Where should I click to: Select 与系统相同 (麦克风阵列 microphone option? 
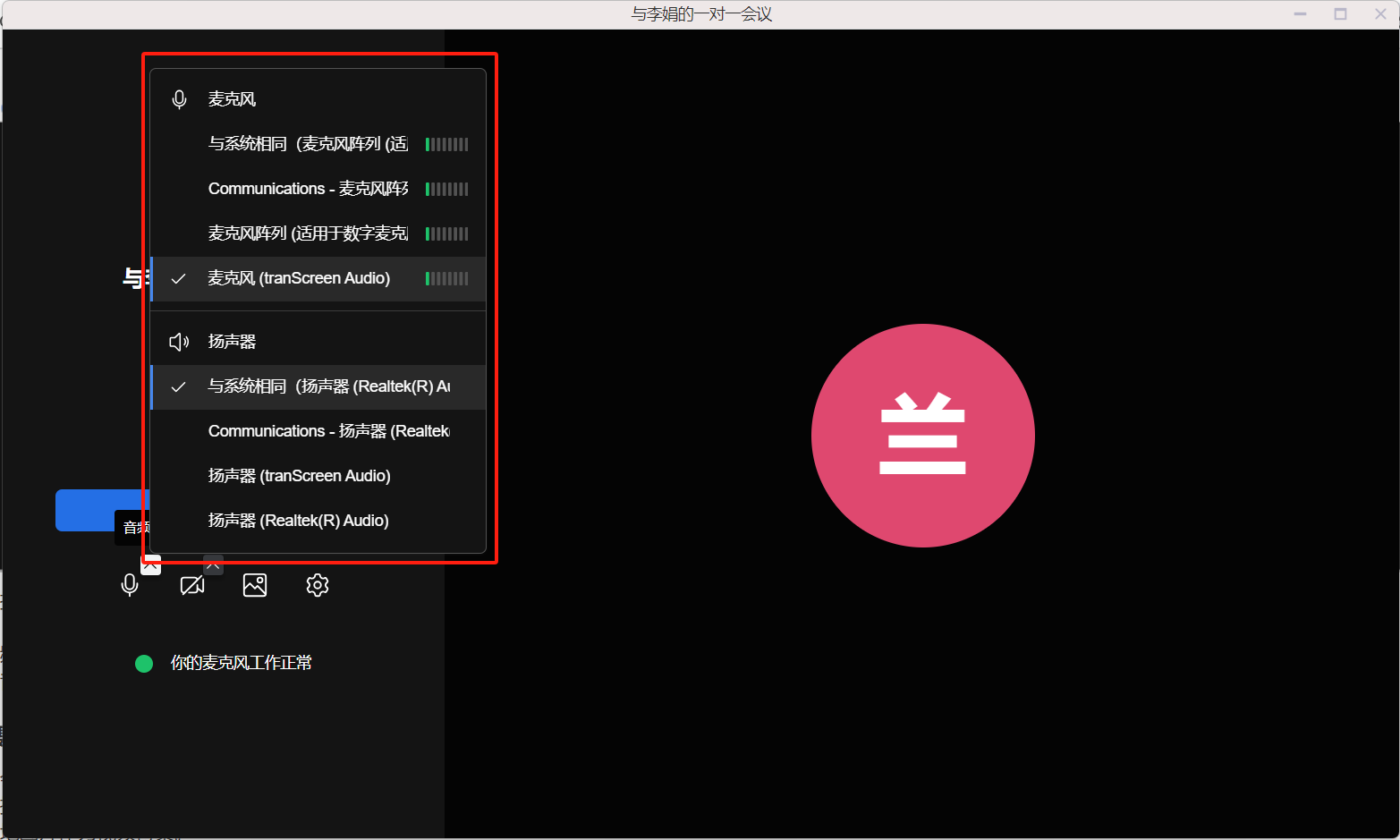point(308,144)
